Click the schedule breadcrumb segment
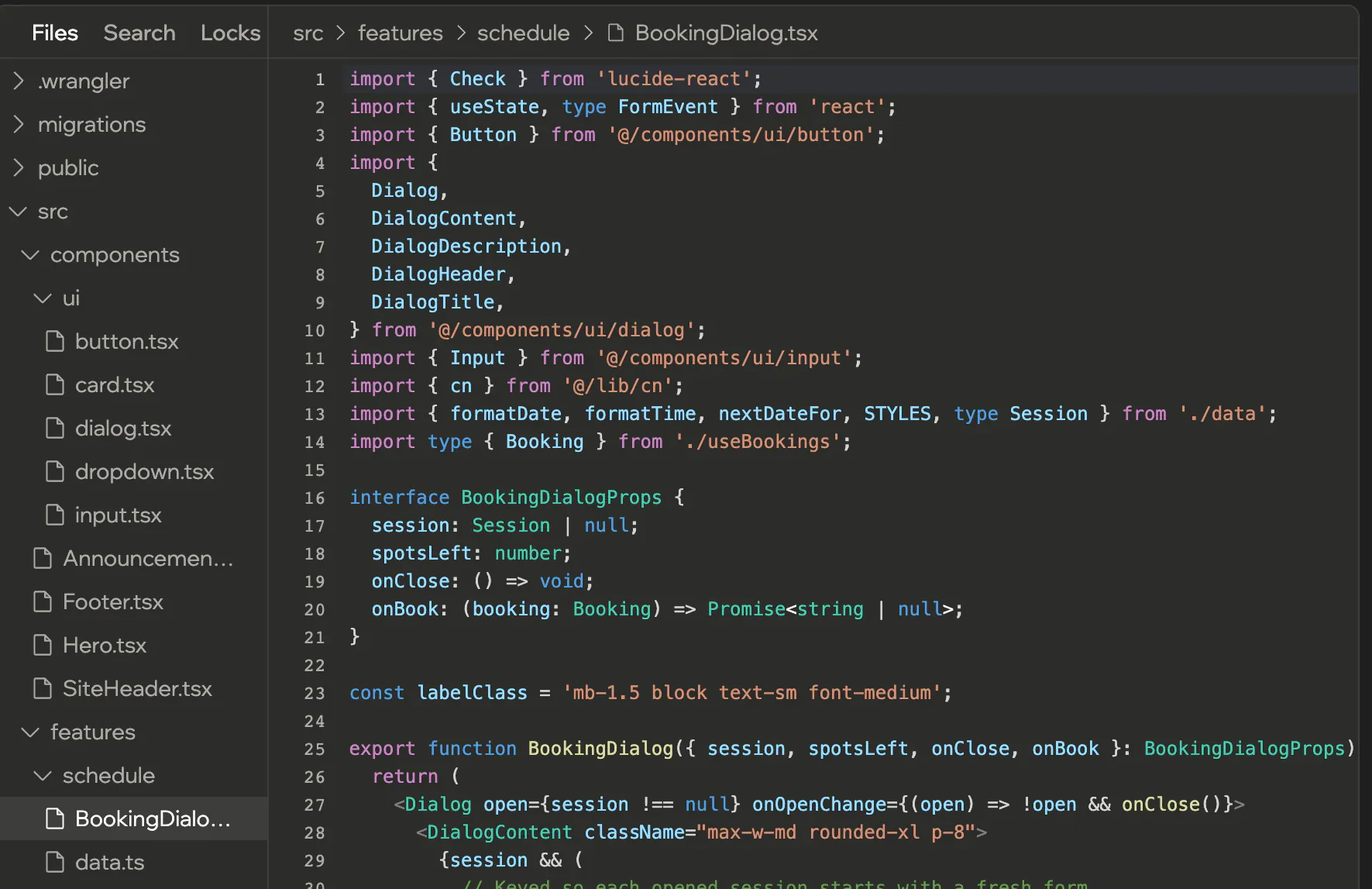The width and height of the screenshot is (1372, 889). 524,33
